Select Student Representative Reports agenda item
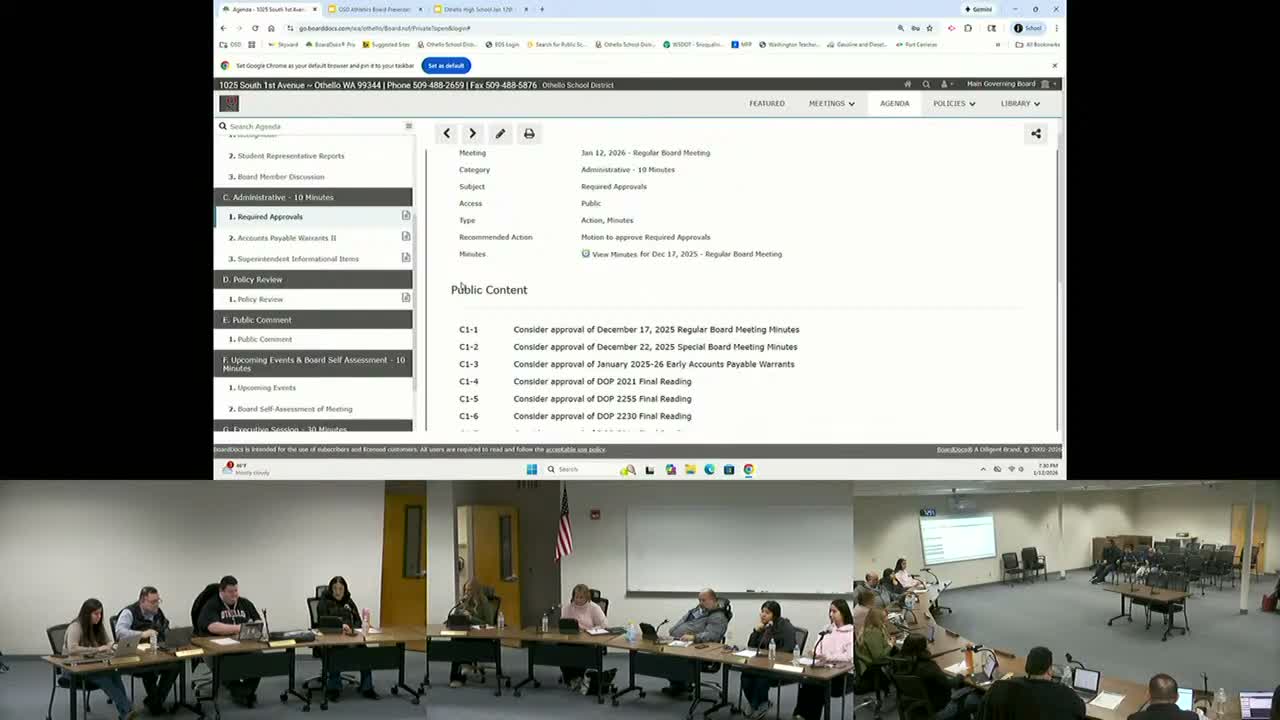Image resolution: width=1280 pixels, height=720 pixels. (291, 156)
